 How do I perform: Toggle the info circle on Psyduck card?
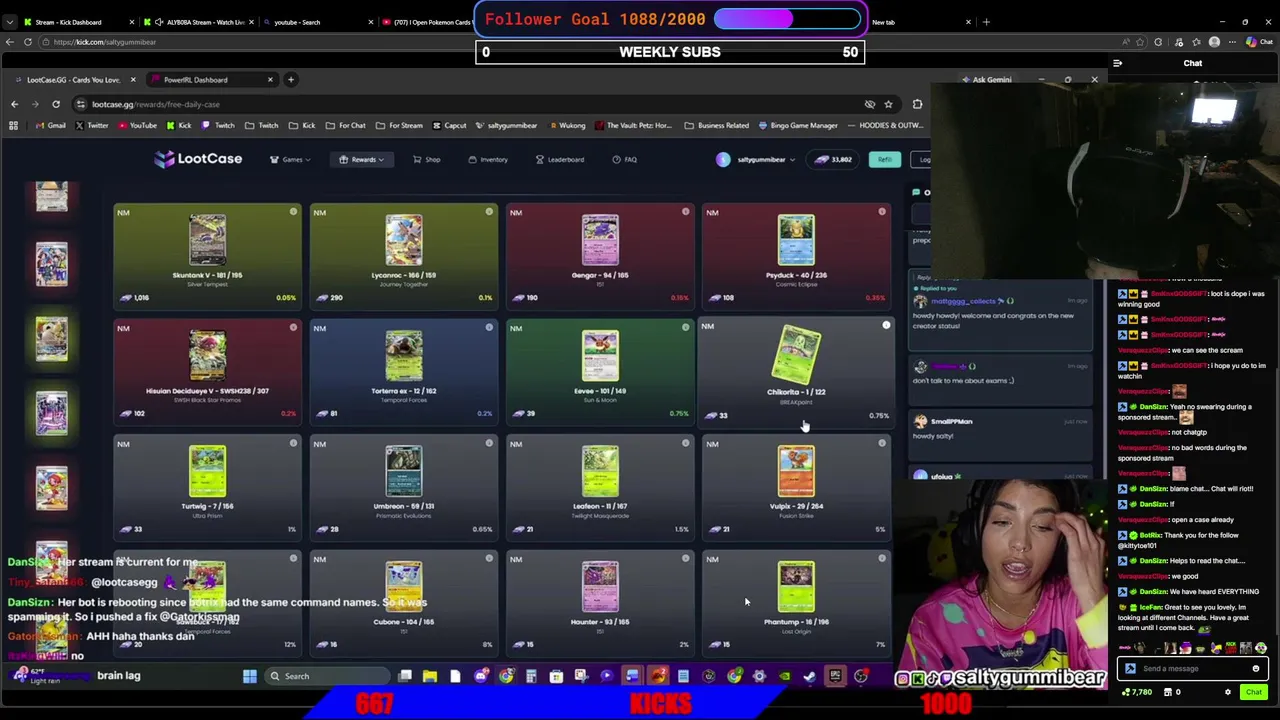(x=882, y=212)
